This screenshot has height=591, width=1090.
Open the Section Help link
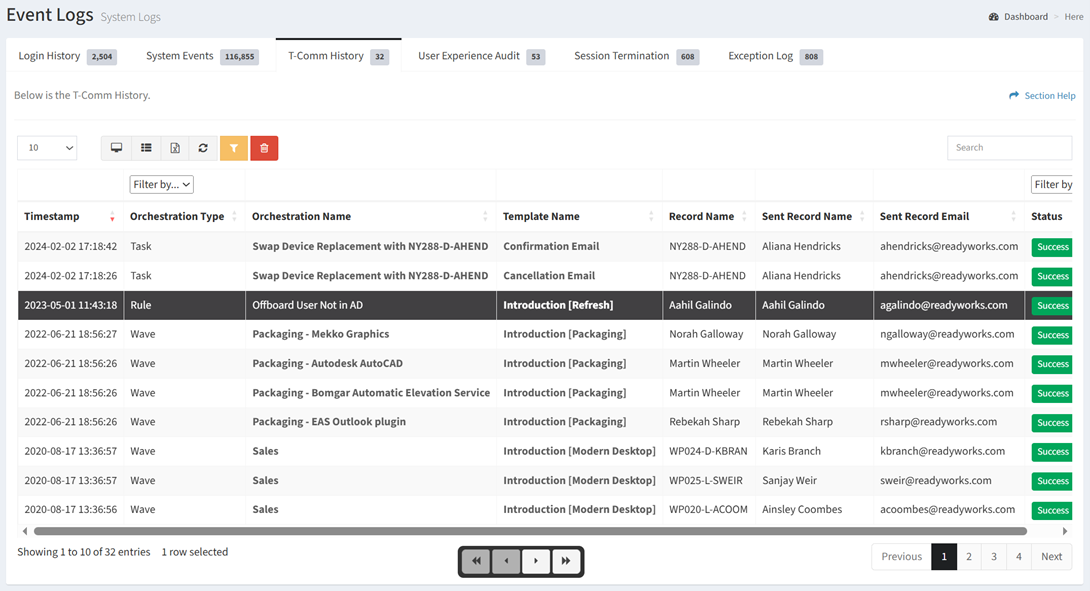pyautogui.click(x=1042, y=96)
